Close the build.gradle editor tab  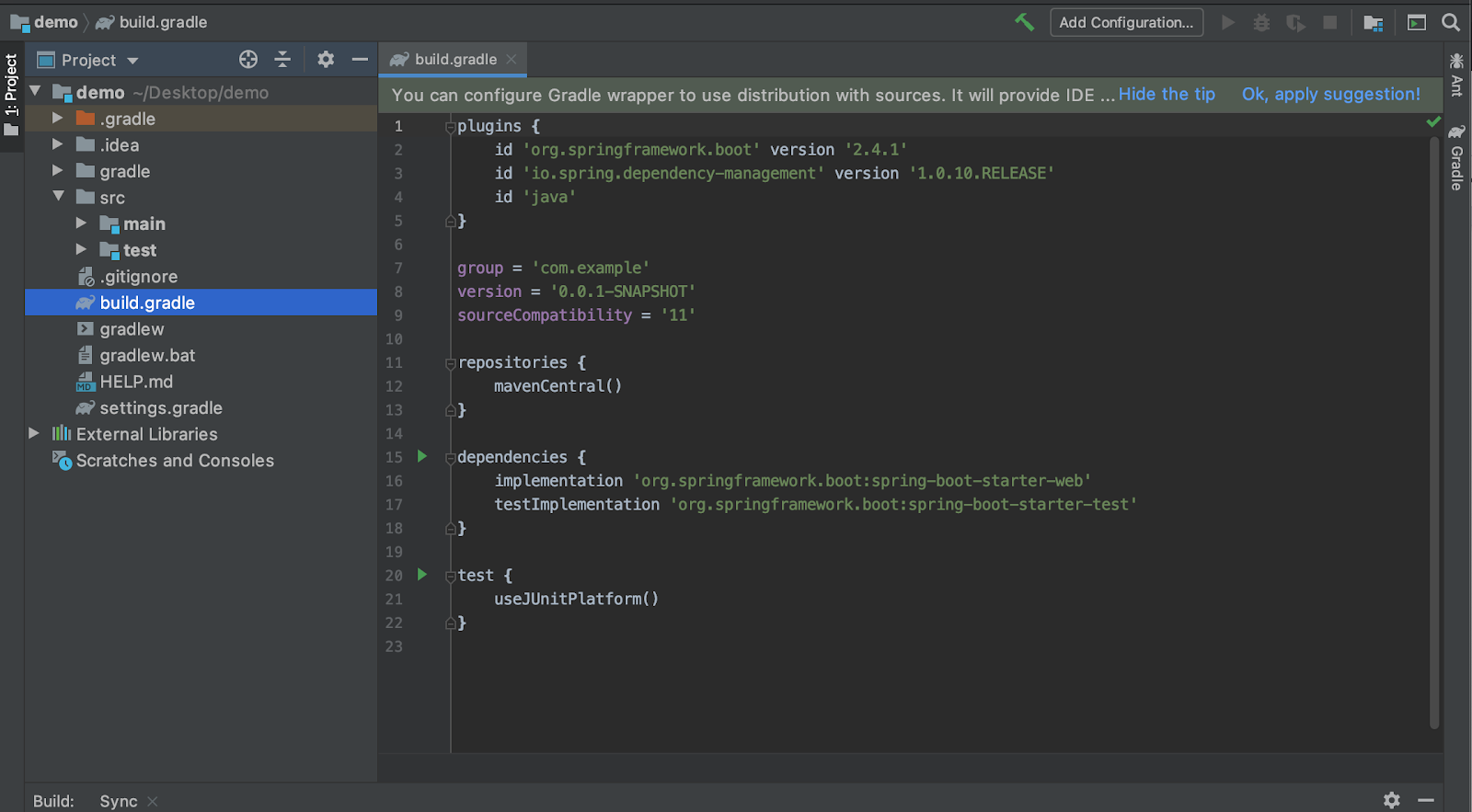512,59
